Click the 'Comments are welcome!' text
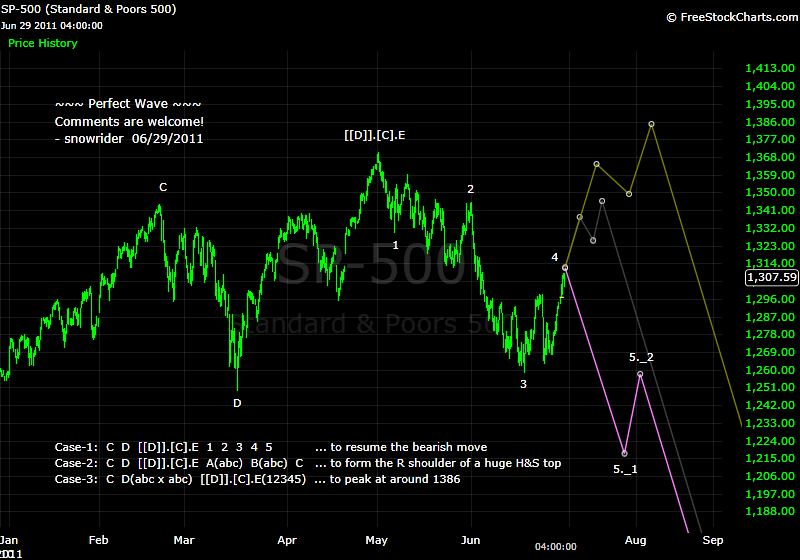The height and width of the screenshot is (560, 800). coord(129,122)
